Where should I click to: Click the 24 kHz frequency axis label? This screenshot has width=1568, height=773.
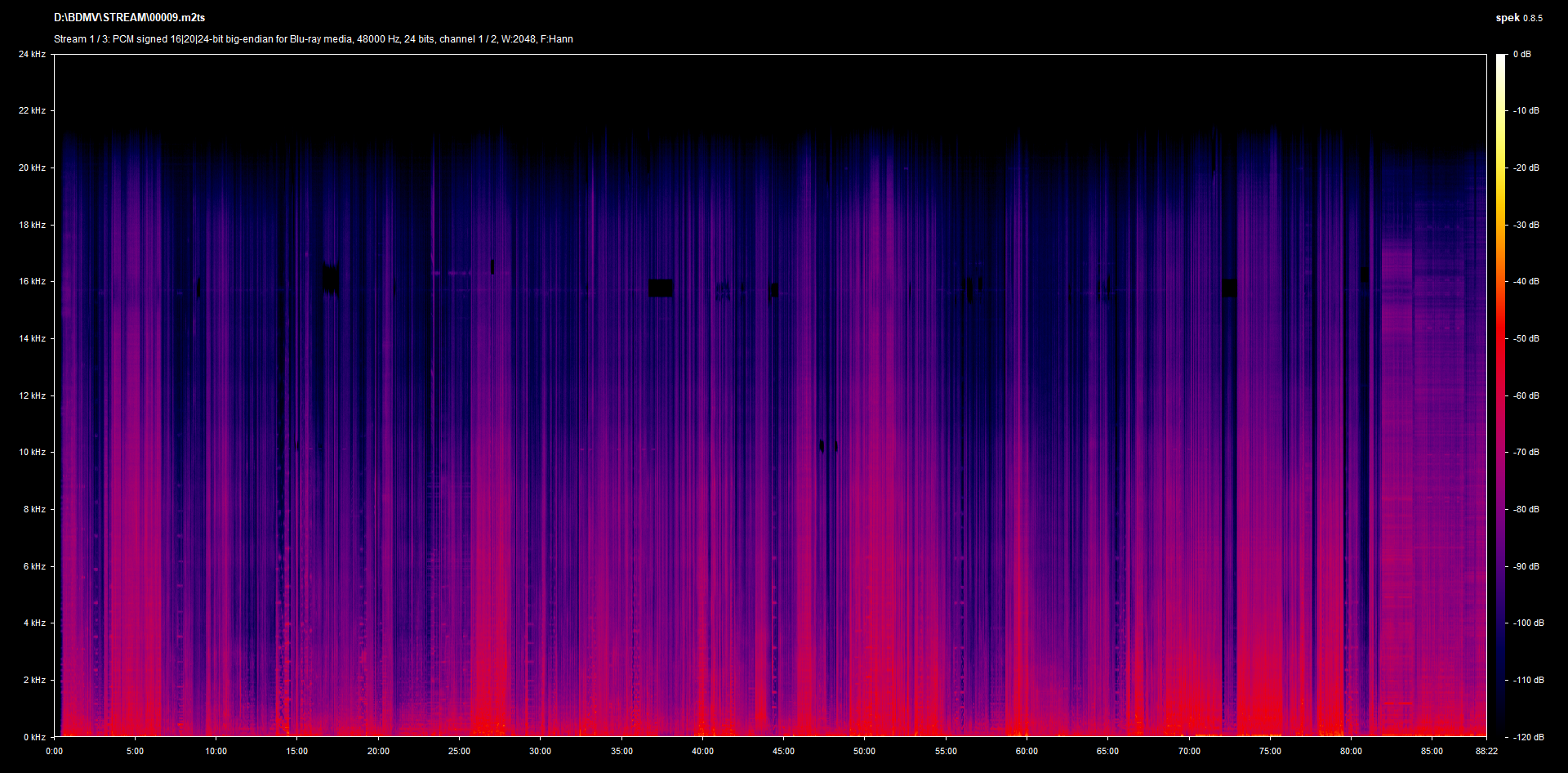(x=32, y=54)
